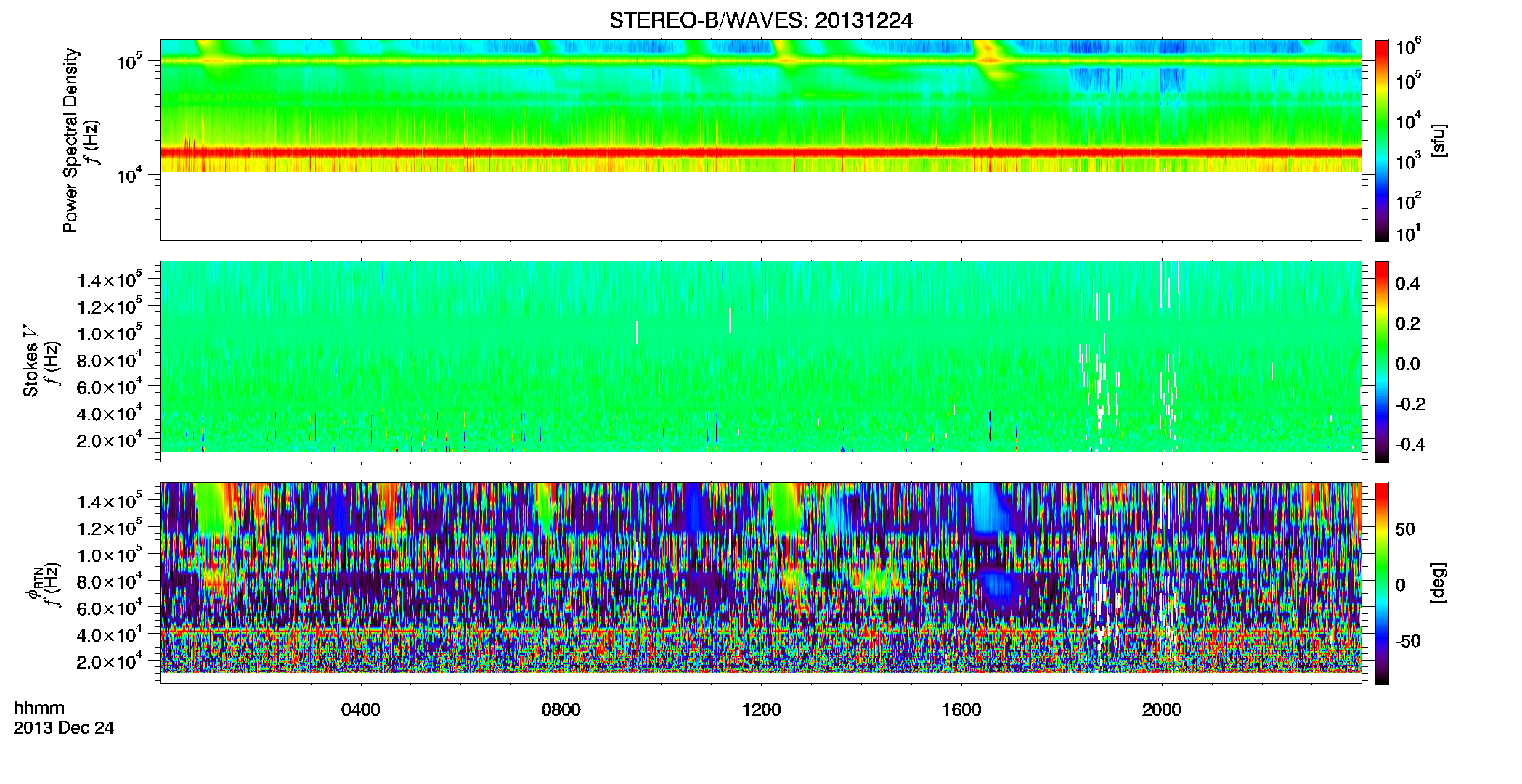Click the 1600 time tick label
The height and width of the screenshot is (784, 1522).
point(961,710)
